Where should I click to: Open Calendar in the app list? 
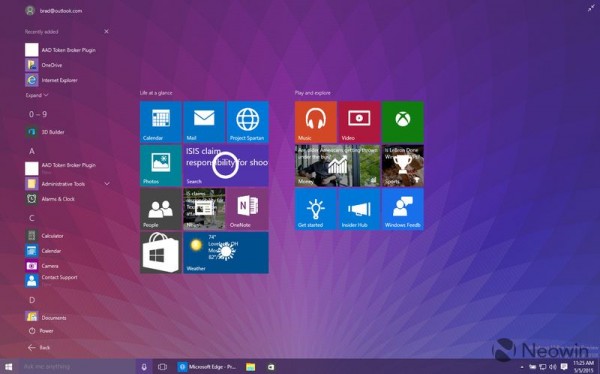click(43, 251)
